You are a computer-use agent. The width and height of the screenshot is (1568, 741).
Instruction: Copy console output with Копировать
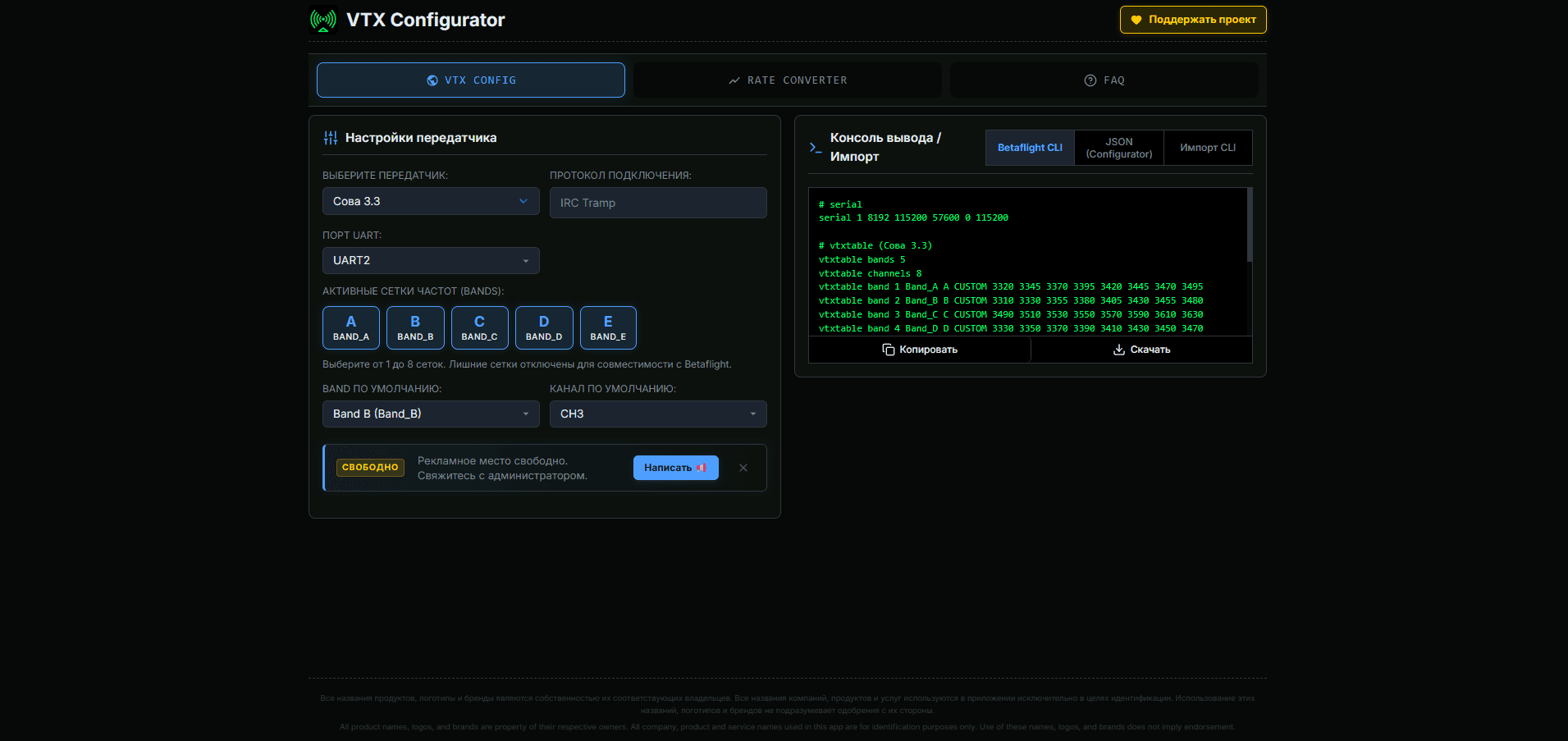pyautogui.click(x=920, y=350)
